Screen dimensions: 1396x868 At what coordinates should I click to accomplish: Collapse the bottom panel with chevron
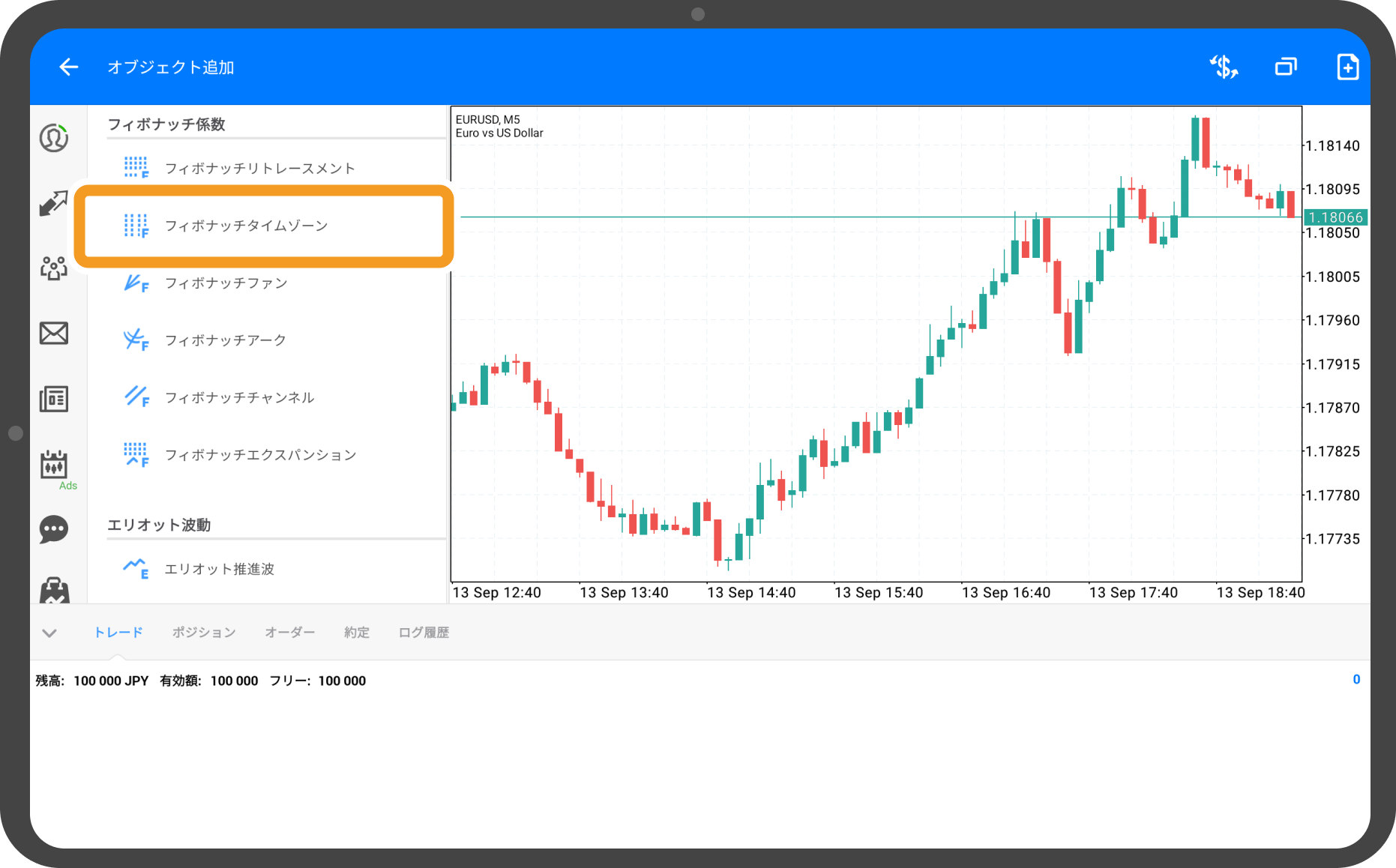49,633
